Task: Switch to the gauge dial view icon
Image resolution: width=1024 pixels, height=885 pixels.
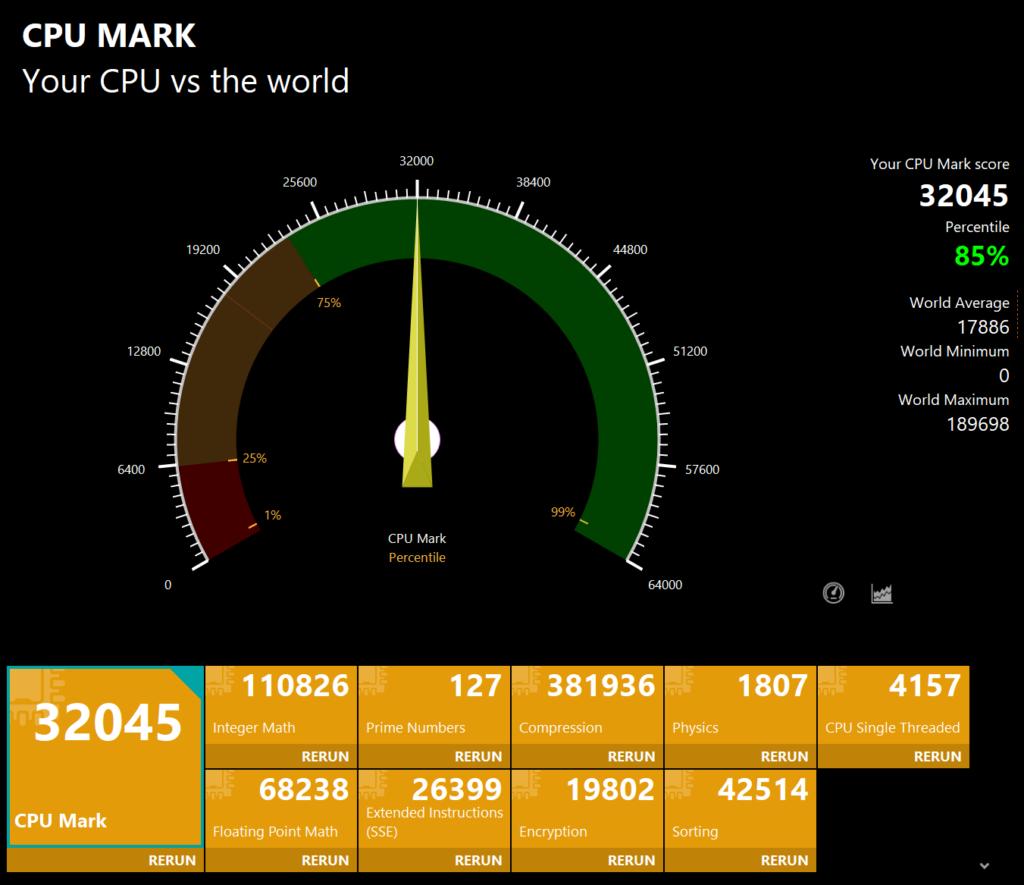Action: coord(833,593)
